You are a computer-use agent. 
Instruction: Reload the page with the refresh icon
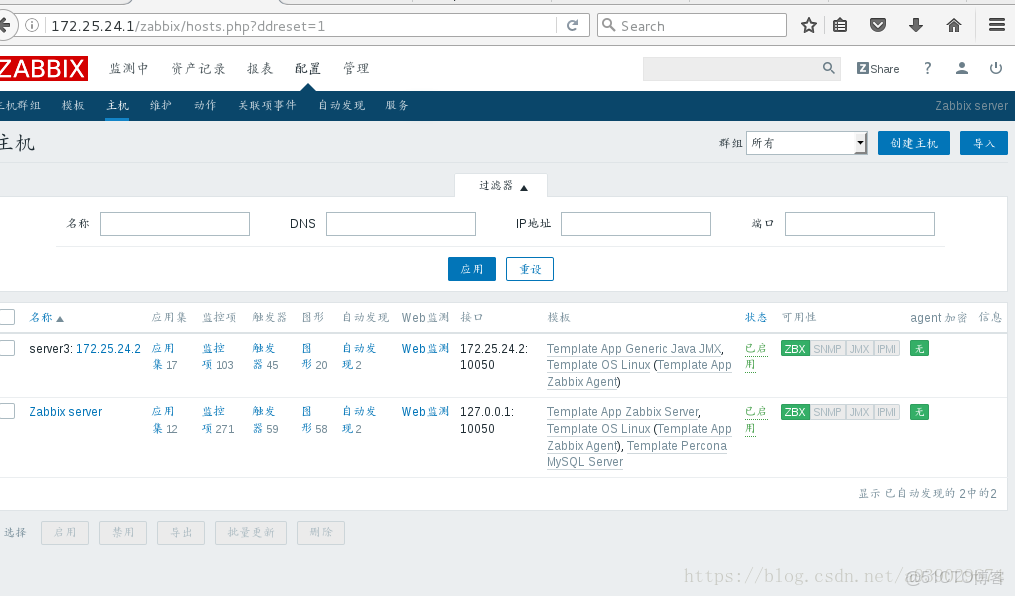click(570, 25)
